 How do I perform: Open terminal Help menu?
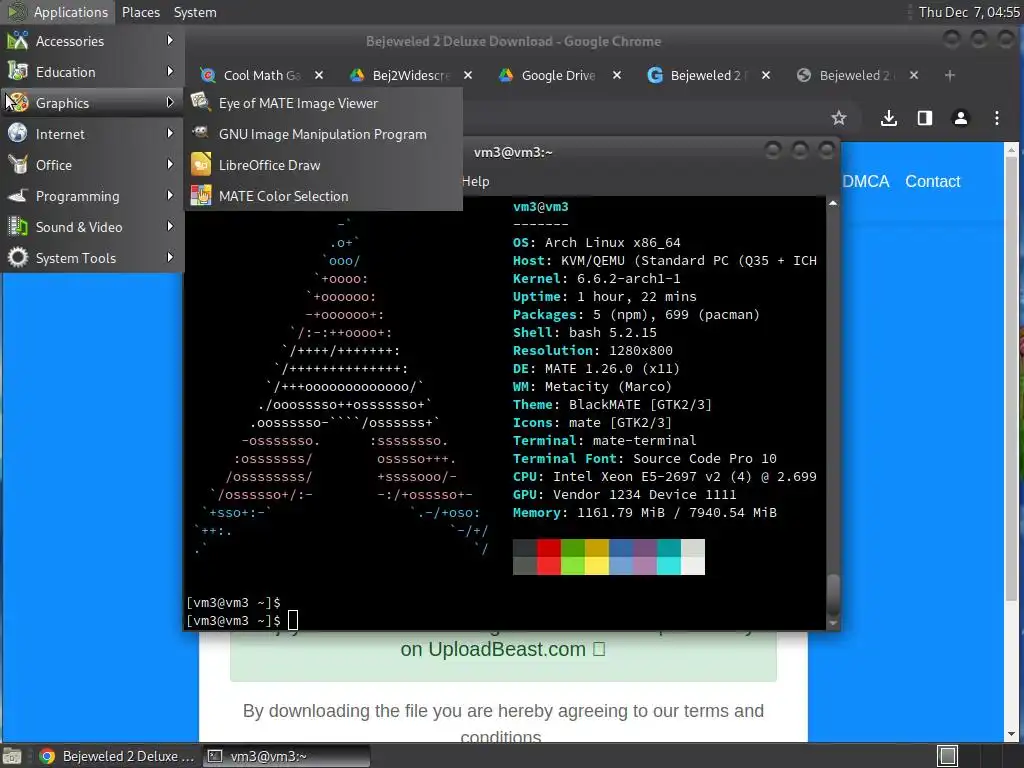(475, 182)
